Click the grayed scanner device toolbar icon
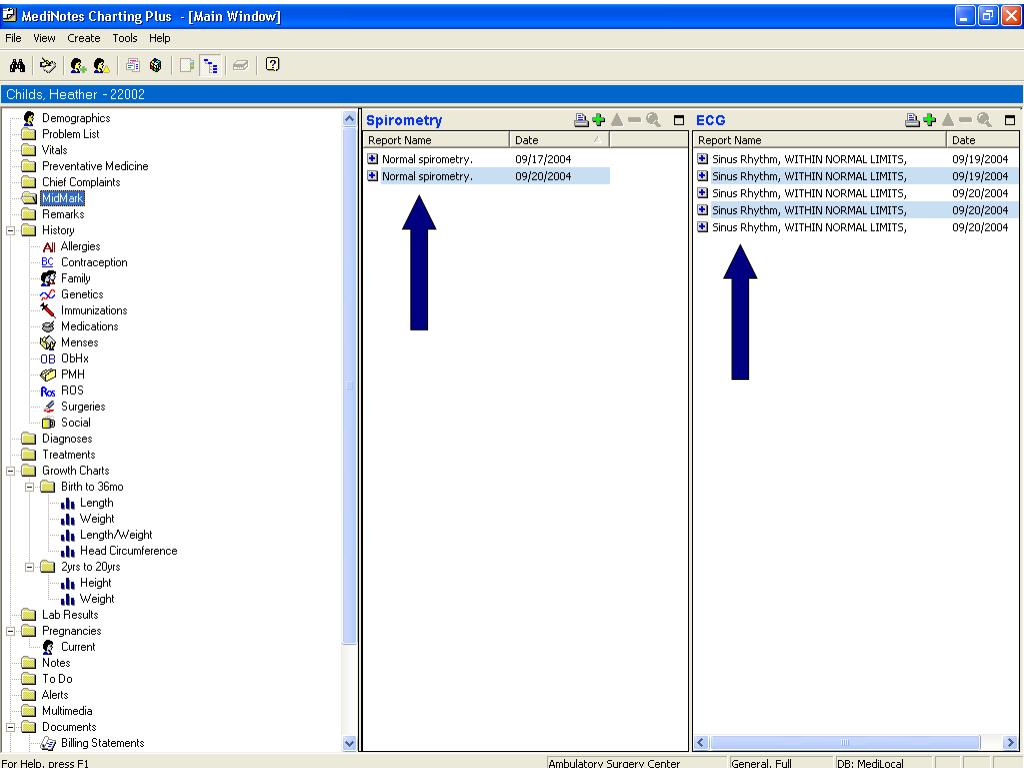Image resolution: width=1024 pixels, height=768 pixels. (x=240, y=65)
